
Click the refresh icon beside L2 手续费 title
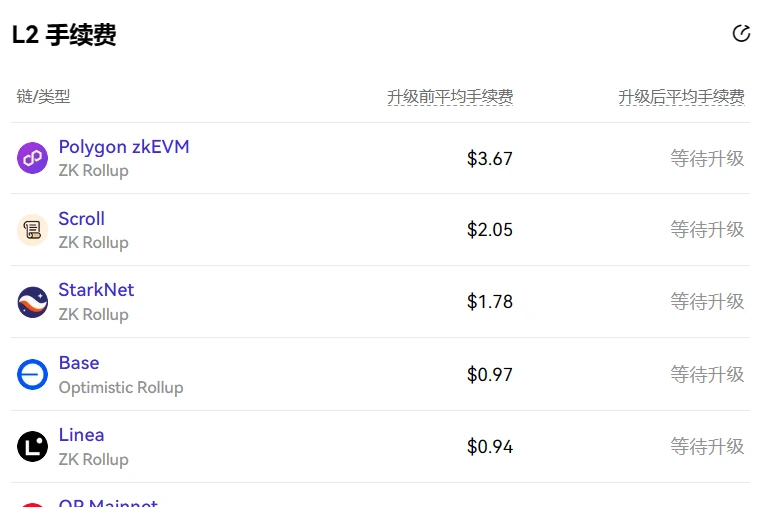coord(741,34)
